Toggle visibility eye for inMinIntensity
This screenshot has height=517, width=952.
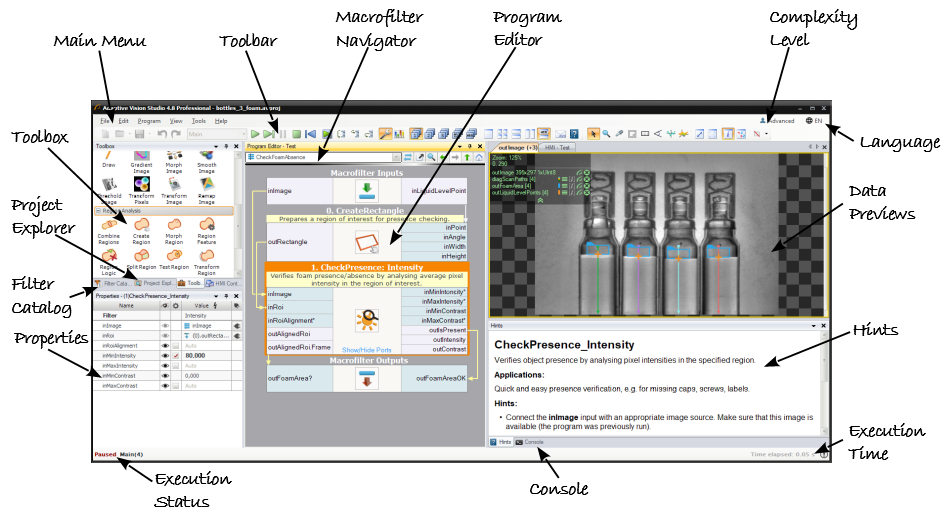pyautogui.click(x=164, y=355)
